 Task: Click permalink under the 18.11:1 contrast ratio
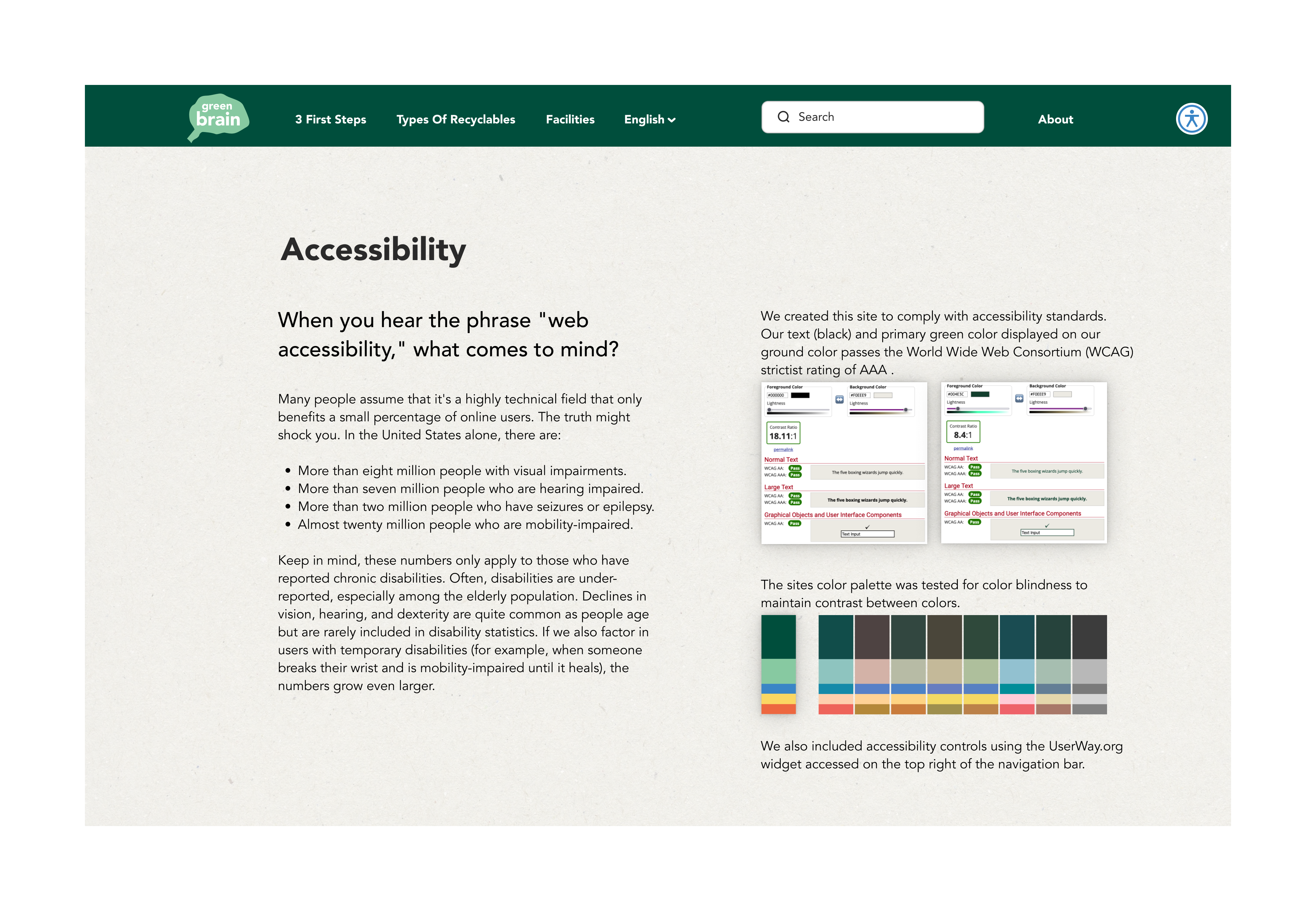(783, 450)
